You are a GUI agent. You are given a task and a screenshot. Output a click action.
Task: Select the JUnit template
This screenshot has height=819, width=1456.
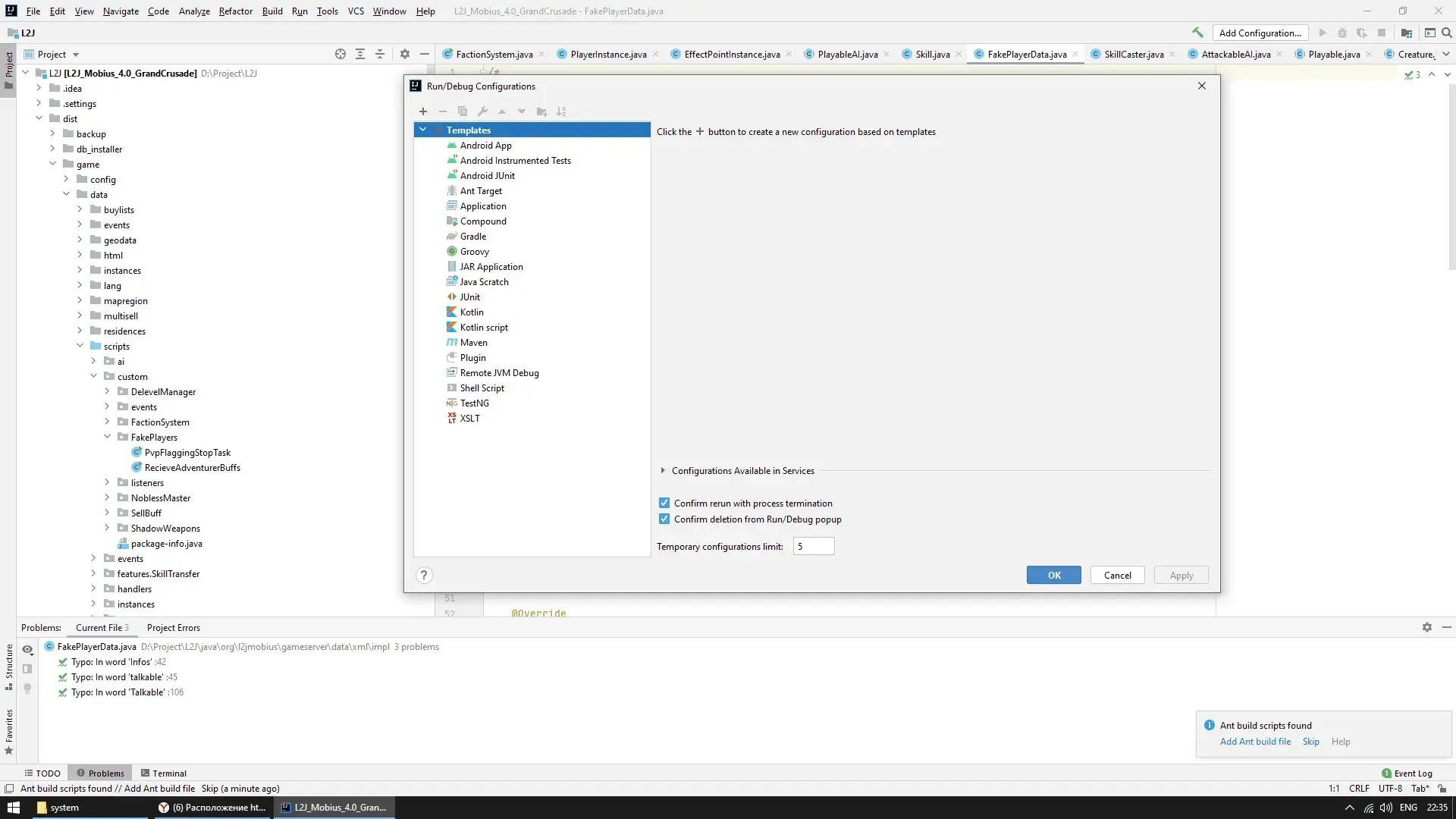pyautogui.click(x=470, y=297)
